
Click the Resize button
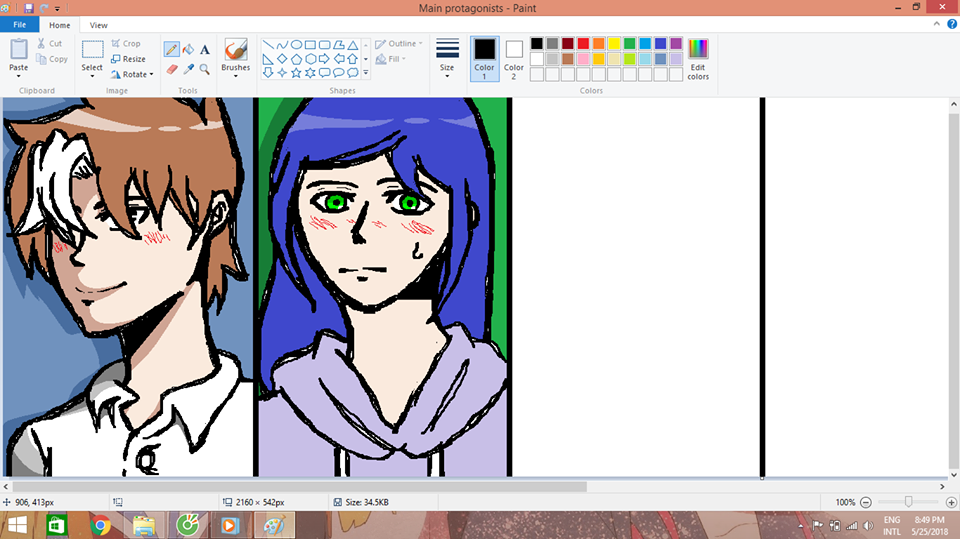pyautogui.click(x=128, y=59)
